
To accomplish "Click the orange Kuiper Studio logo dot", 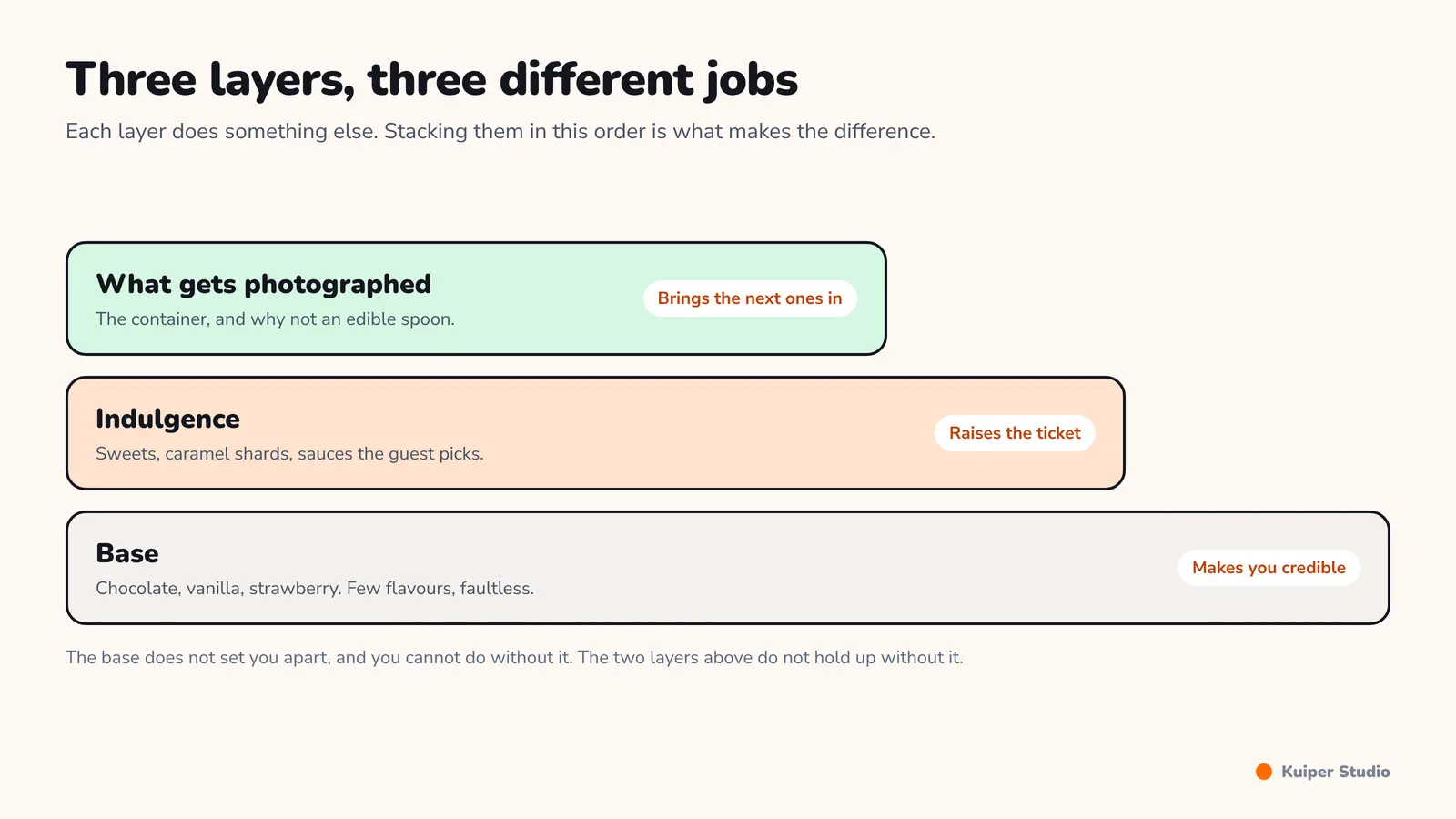I will [1263, 772].
